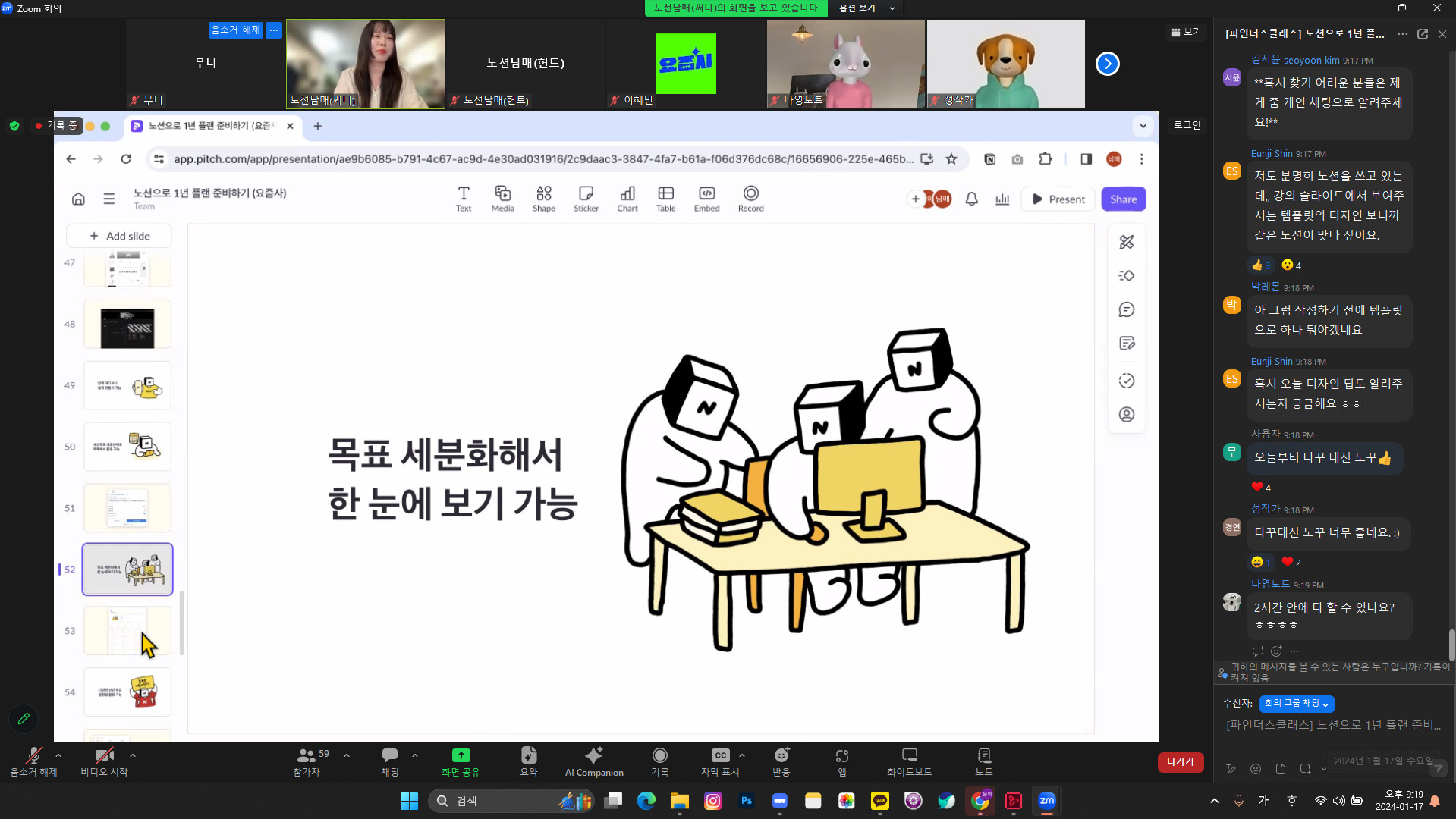The width and height of the screenshot is (1456, 819).
Task: Open the animations panel icon
Action: [x=1126, y=275]
